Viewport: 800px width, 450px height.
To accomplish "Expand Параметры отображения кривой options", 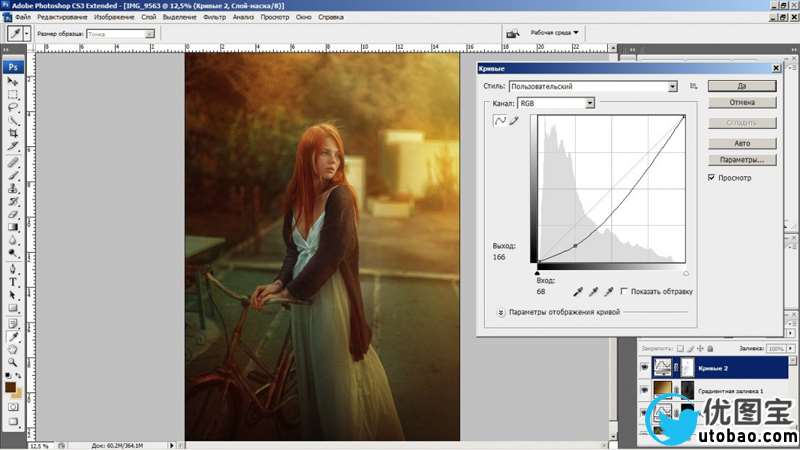I will [x=501, y=312].
